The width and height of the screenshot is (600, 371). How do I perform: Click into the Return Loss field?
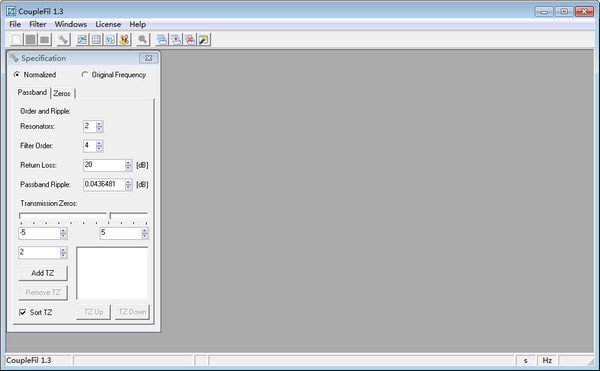[104, 165]
